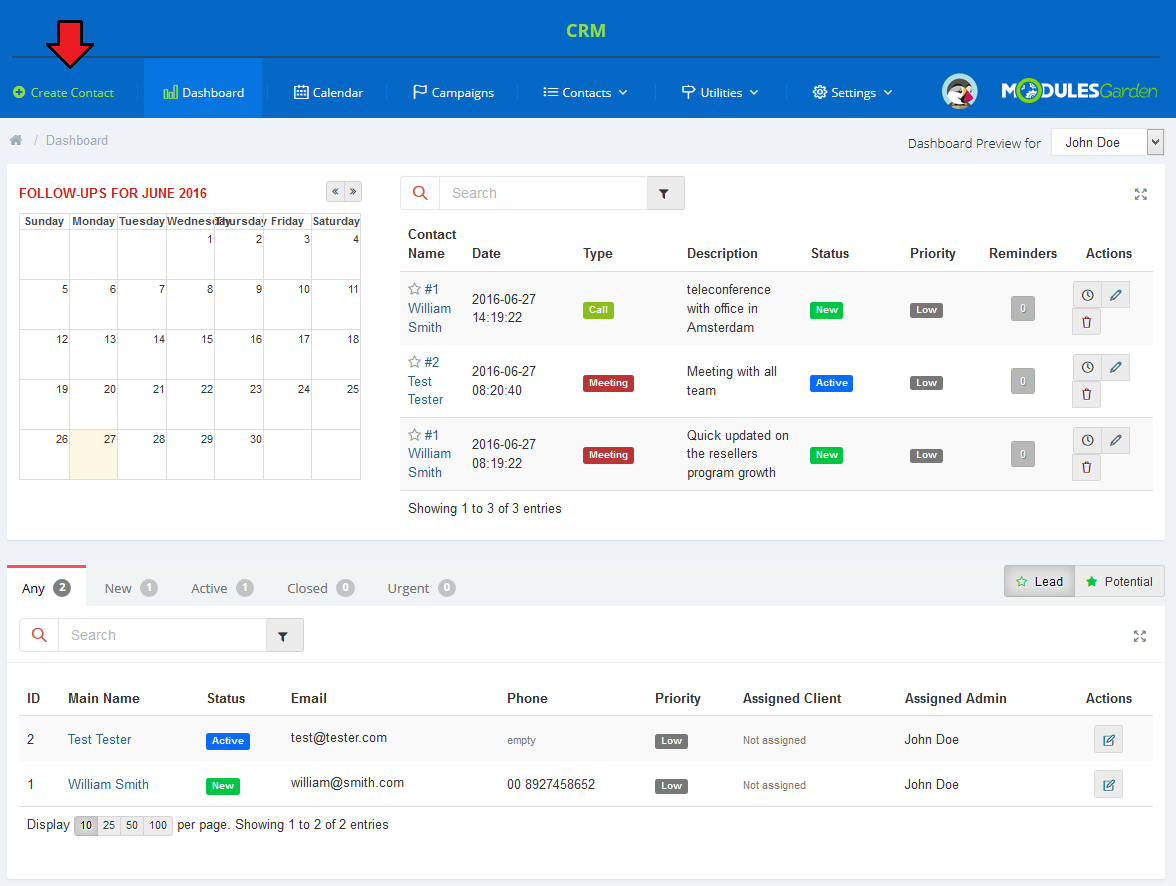Display 100 entries per page
Screen dimensions: 1176x886
click(x=158, y=825)
